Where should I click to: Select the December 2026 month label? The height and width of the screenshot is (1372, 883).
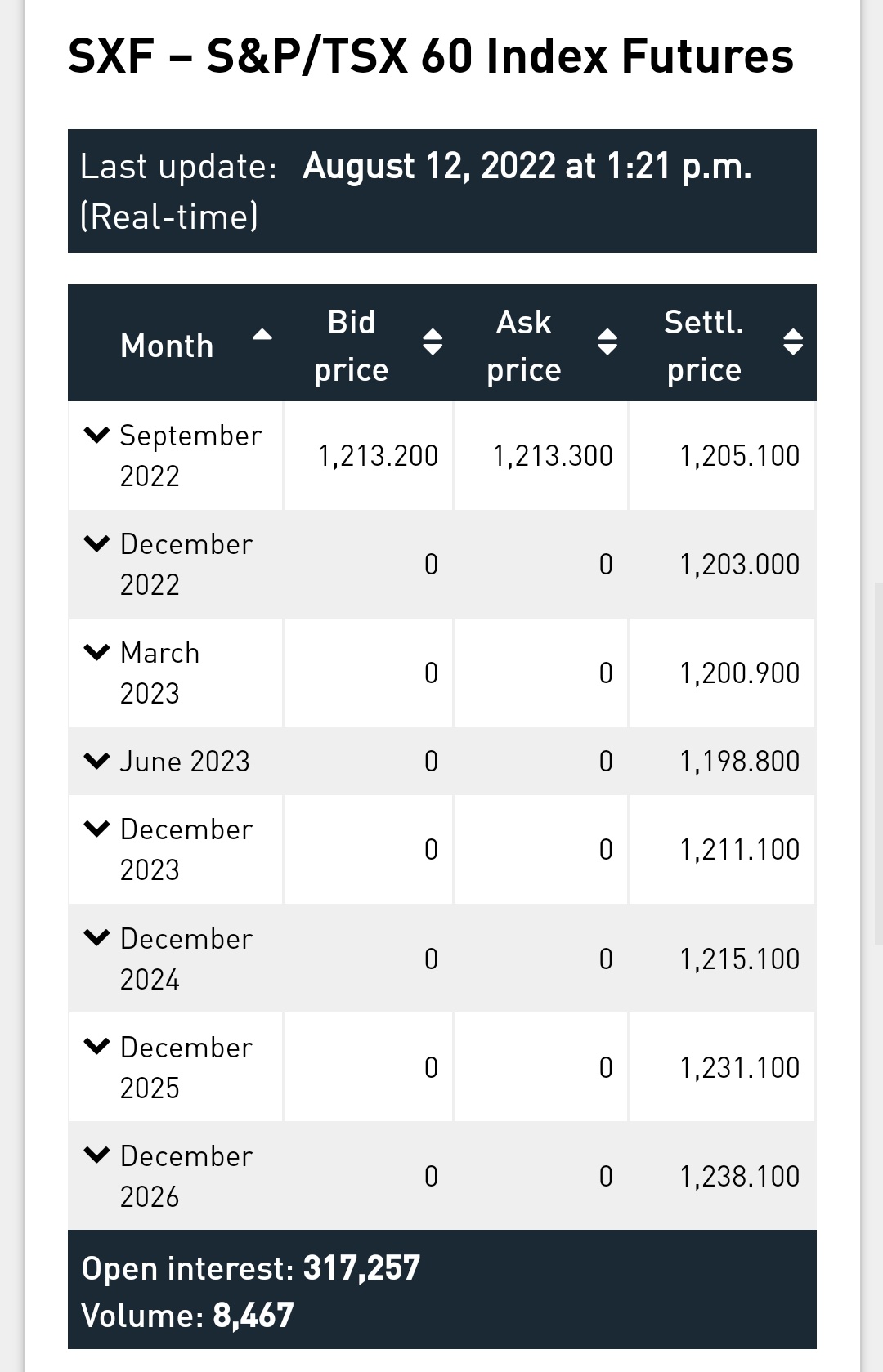pyautogui.click(x=186, y=1177)
